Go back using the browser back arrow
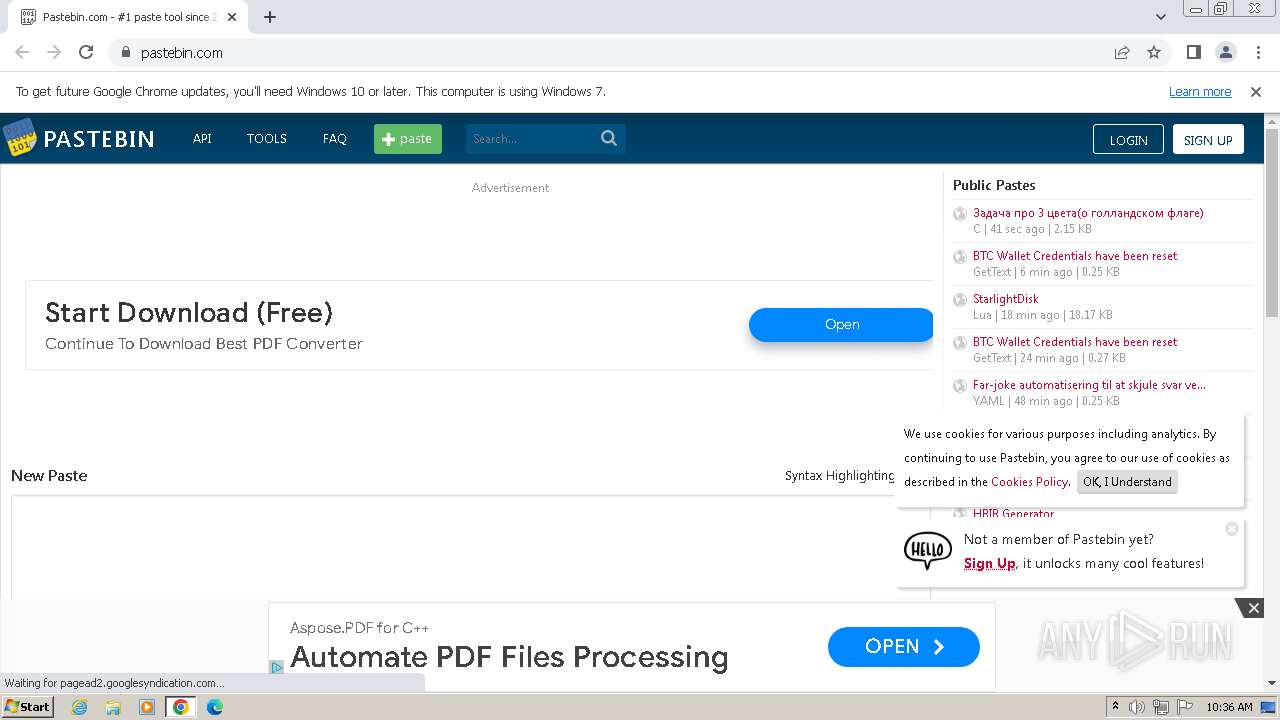 tap(22, 52)
